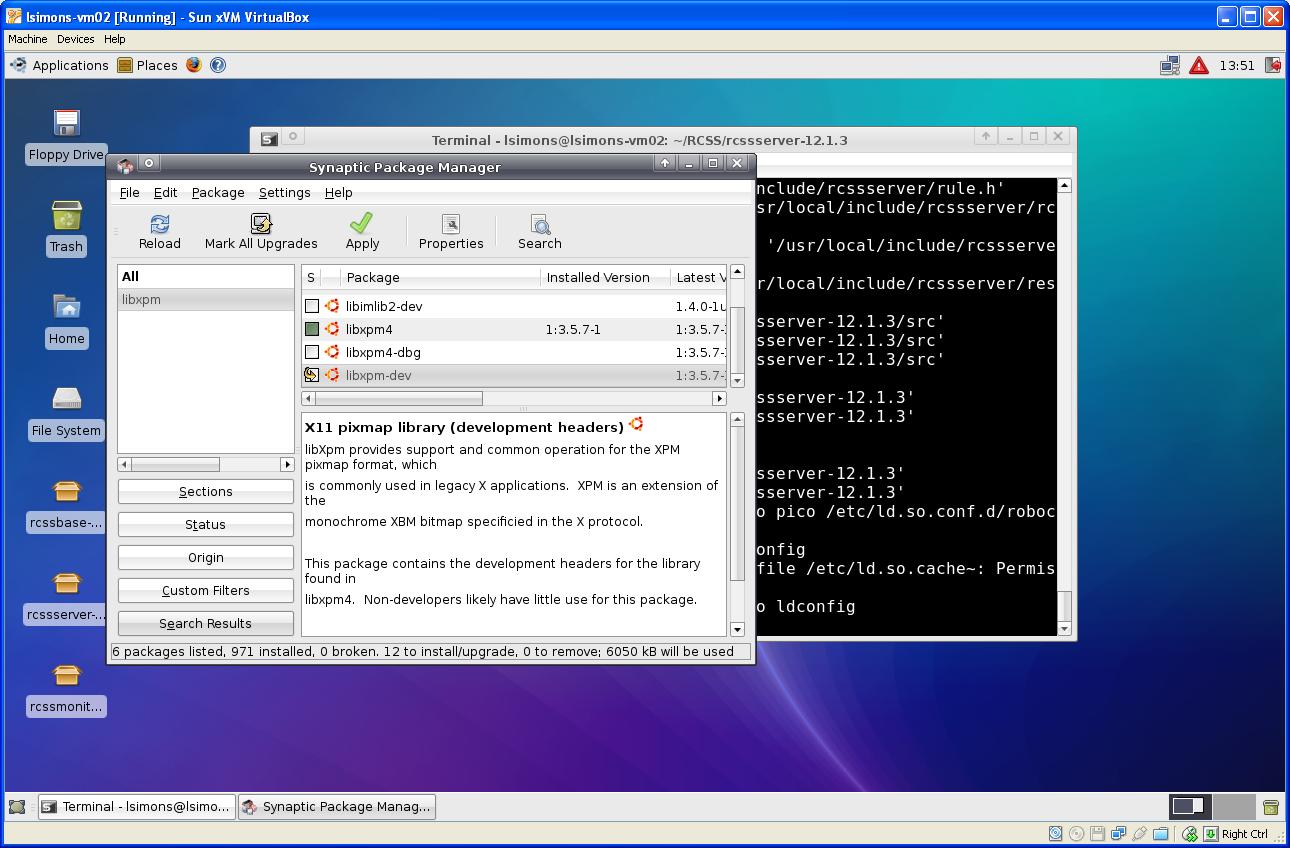Screen dimensions: 1290x848
Task: Click the Ubuntu logo beside libimlib2-dev
Action: pos(332,306)
